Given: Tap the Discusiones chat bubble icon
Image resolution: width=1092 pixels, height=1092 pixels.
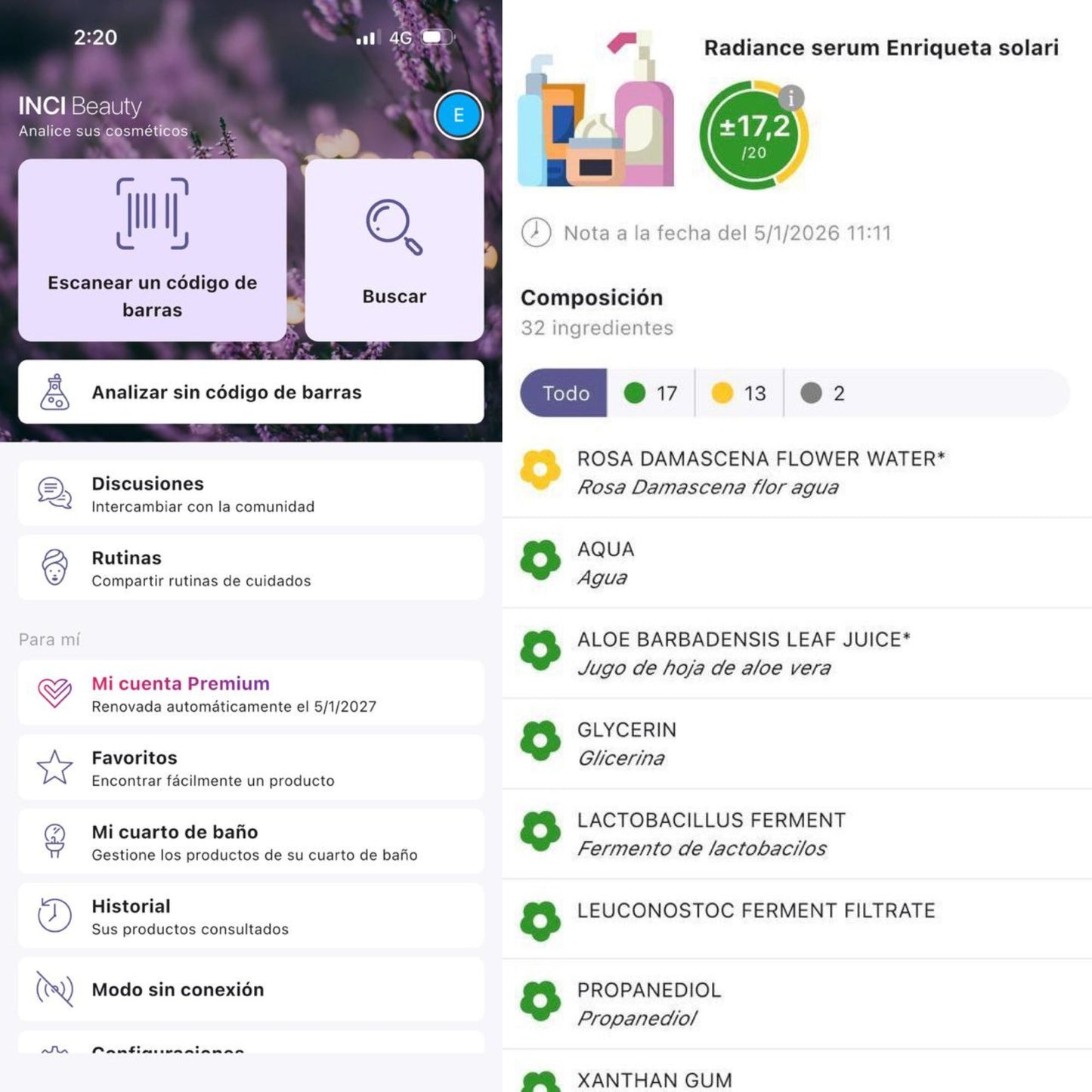Looking at the screenshot, I should 55,493.
